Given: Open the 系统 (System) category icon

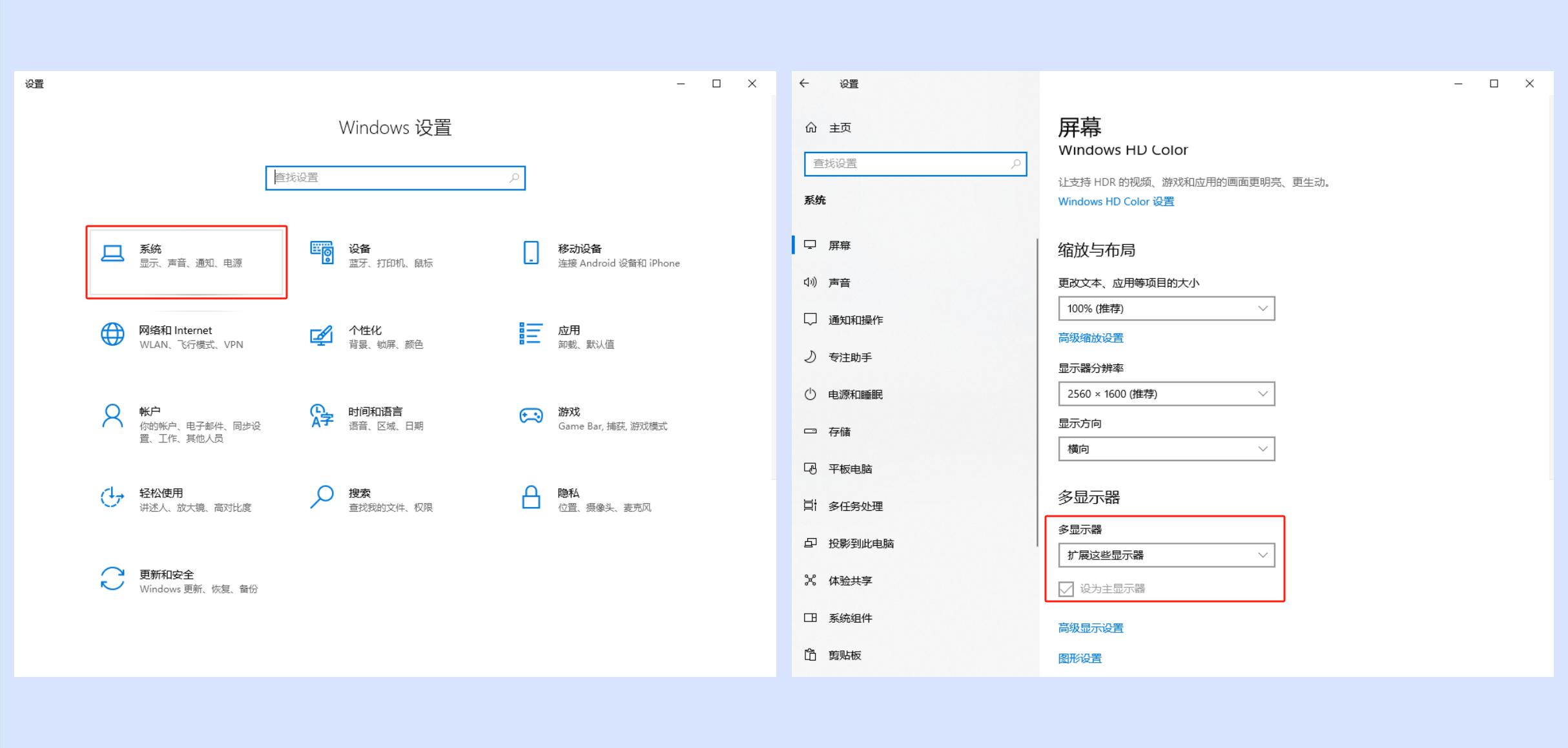Looking at the screenshot, I should click(112, 254).
